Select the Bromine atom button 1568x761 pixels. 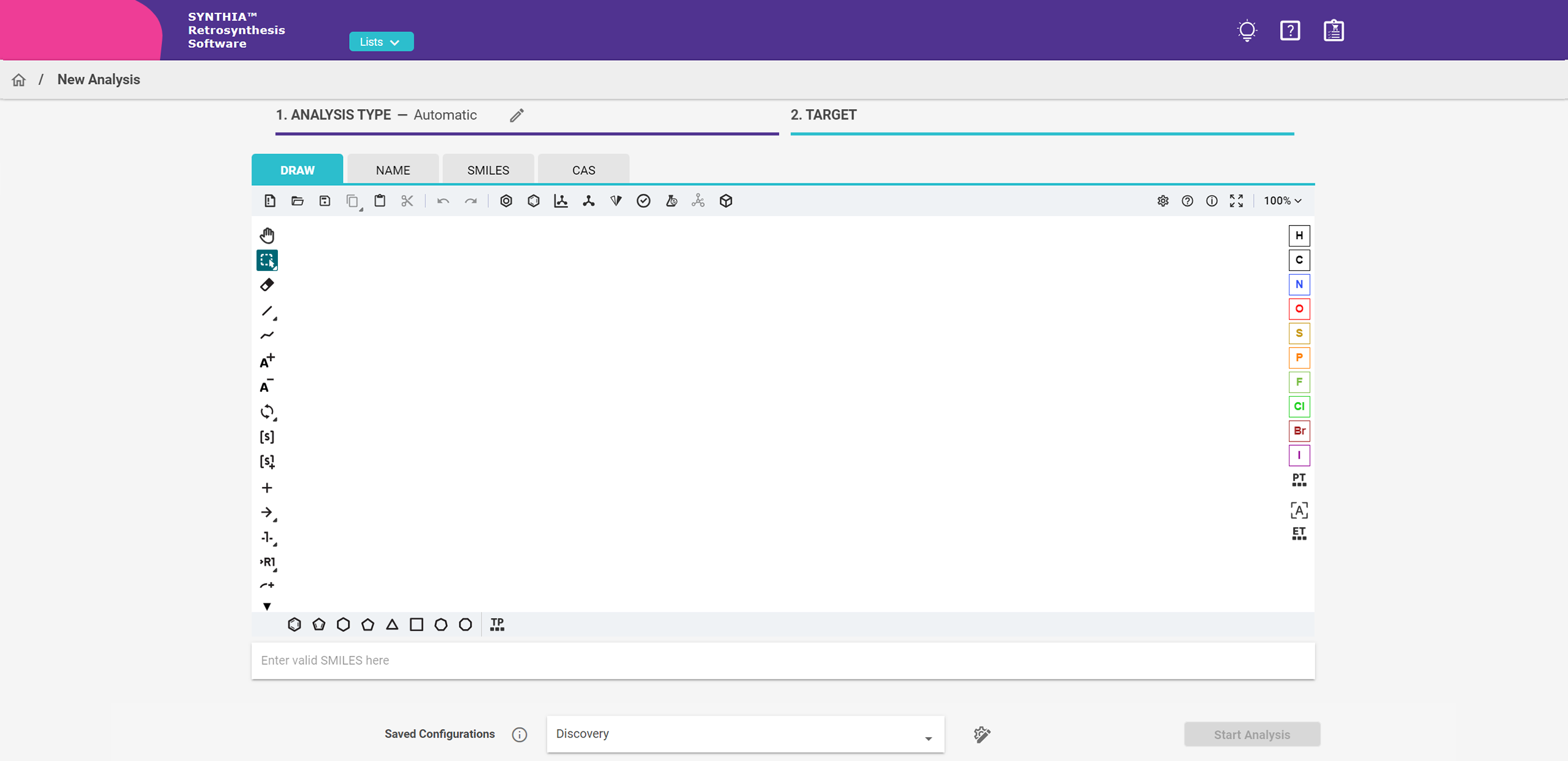(1299, 431)
